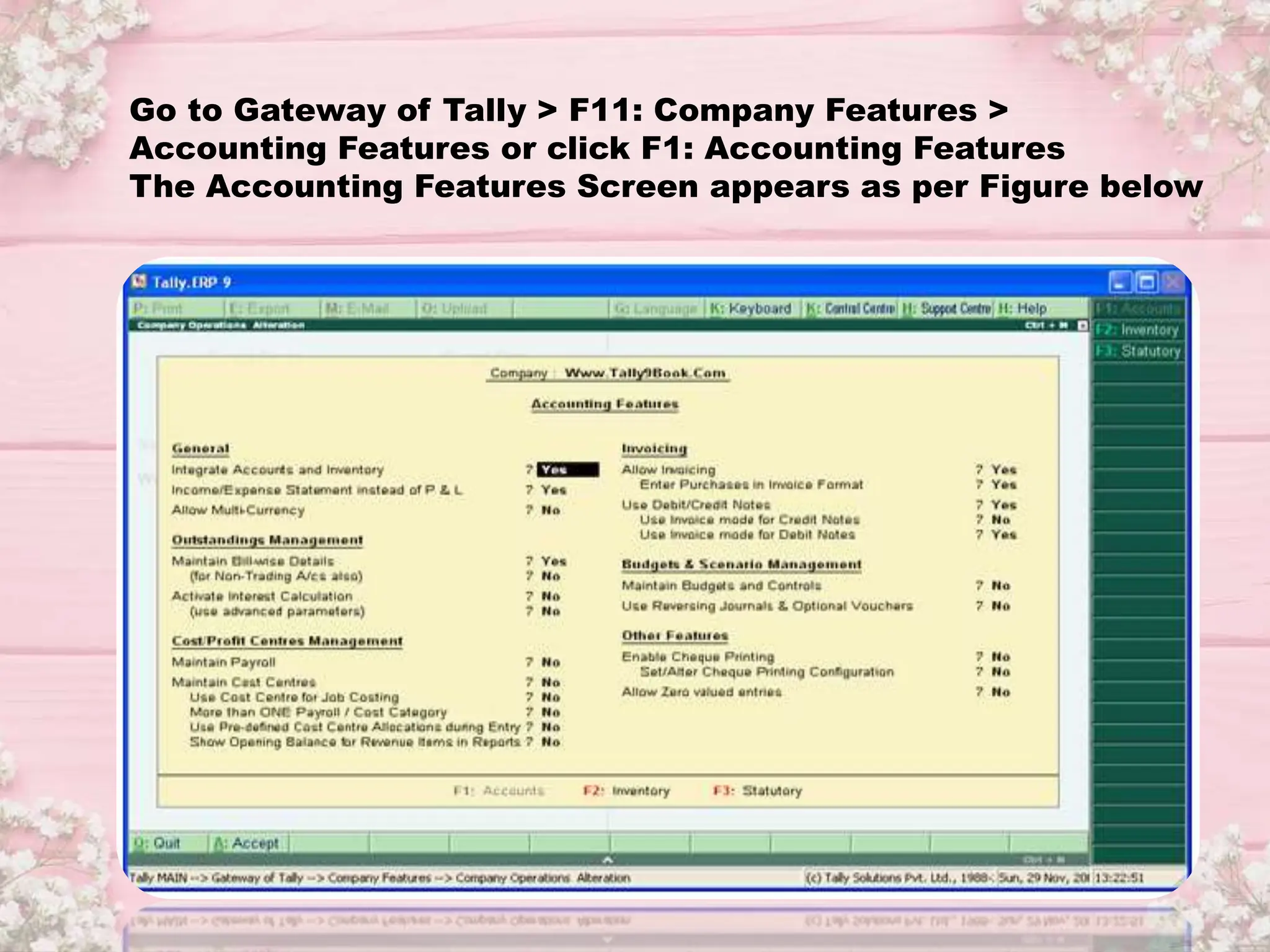Toggle Allow Zero valued entries value
1270x952 pixels.
[1000, 692]
